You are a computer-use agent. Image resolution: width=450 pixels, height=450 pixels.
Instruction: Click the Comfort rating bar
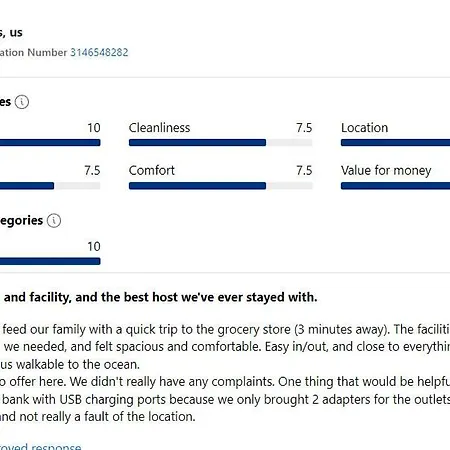click(x=220, y=186)
